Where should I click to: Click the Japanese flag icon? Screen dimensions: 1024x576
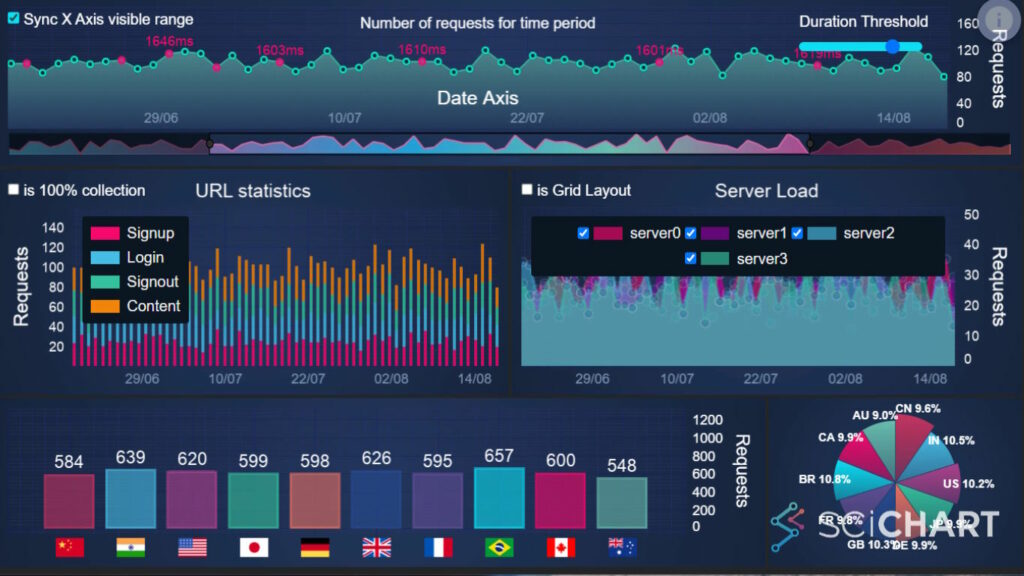point(253,547)
